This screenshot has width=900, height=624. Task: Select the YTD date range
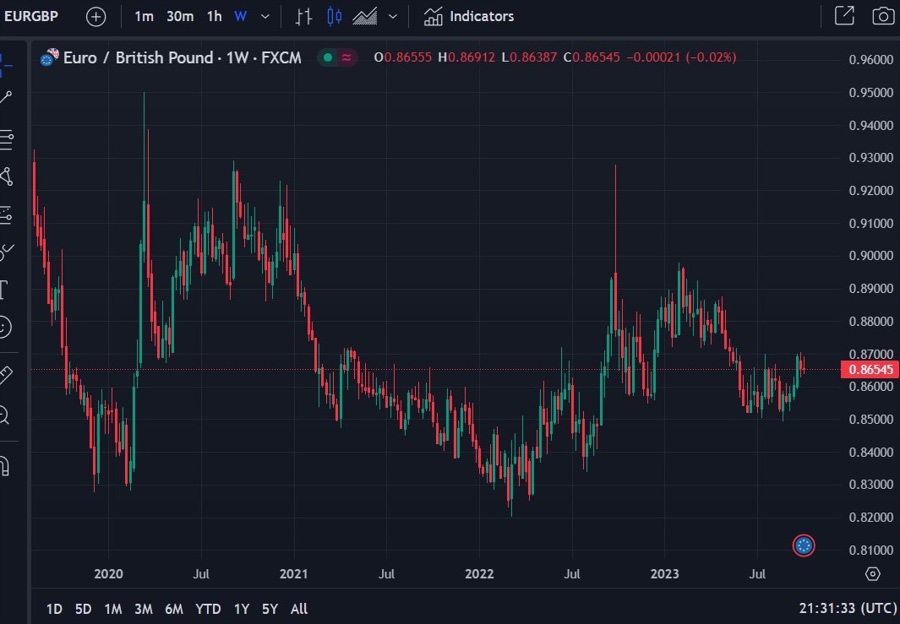click(x=208, y=609)
